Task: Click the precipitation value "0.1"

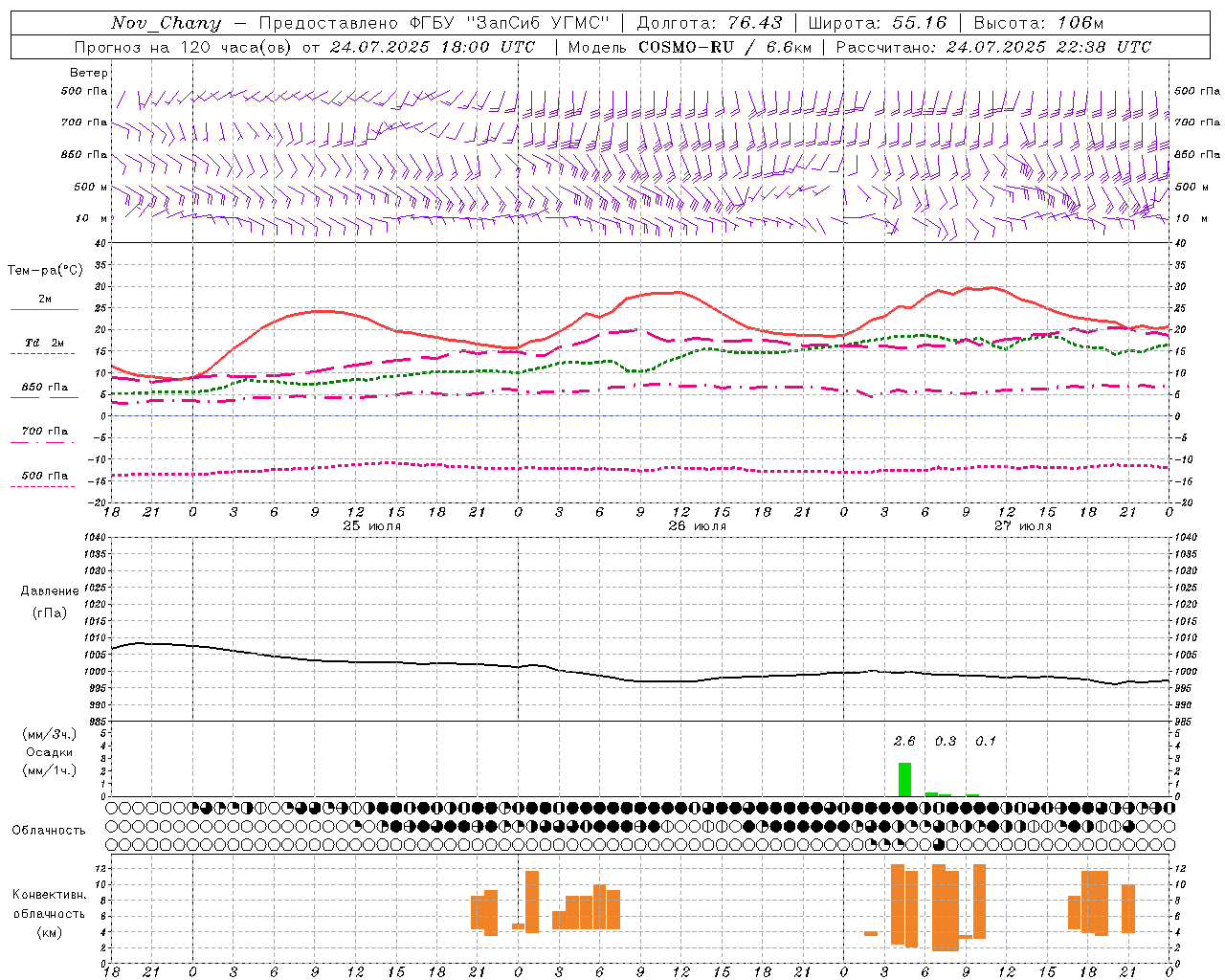Action: 986,741
